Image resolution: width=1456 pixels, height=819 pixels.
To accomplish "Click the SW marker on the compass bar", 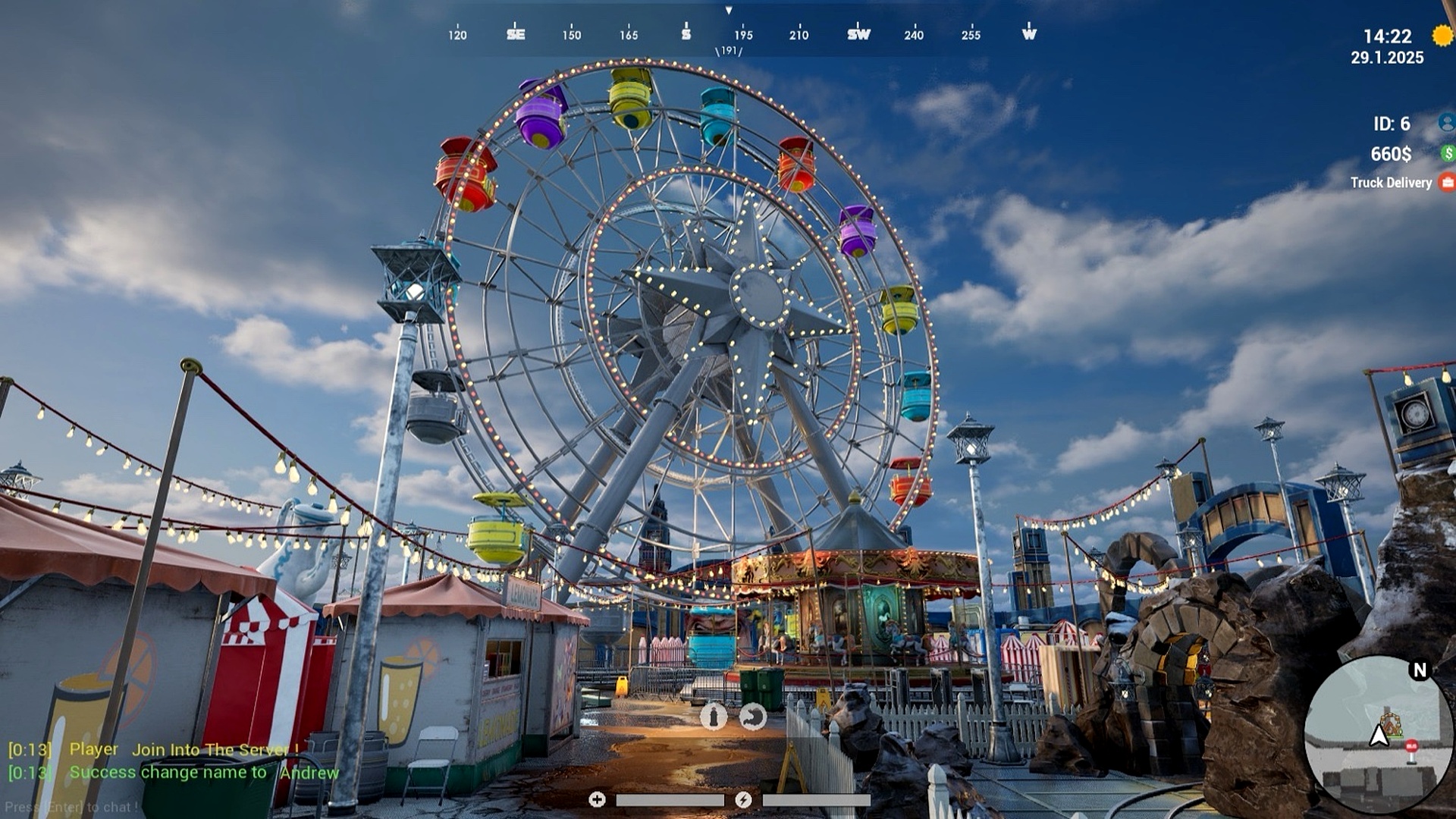I will pos(858,35).
